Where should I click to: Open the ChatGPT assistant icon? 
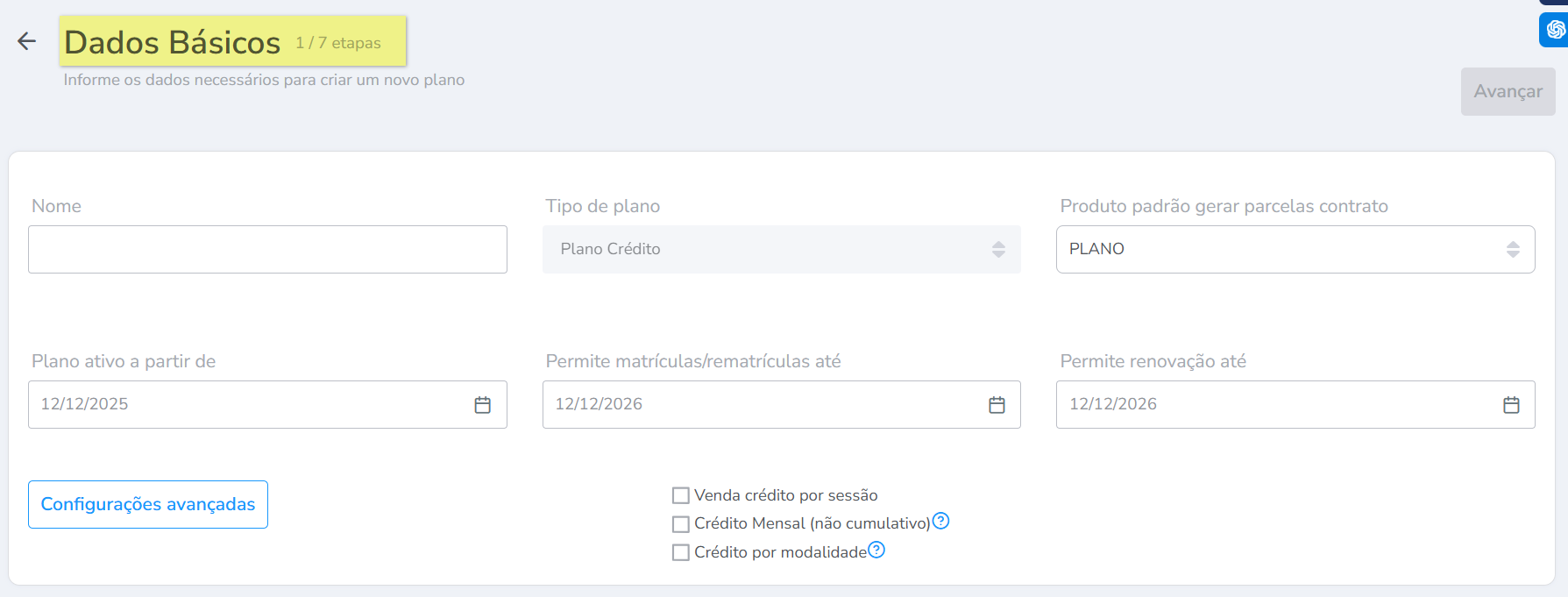click(x=1555, y=30)
